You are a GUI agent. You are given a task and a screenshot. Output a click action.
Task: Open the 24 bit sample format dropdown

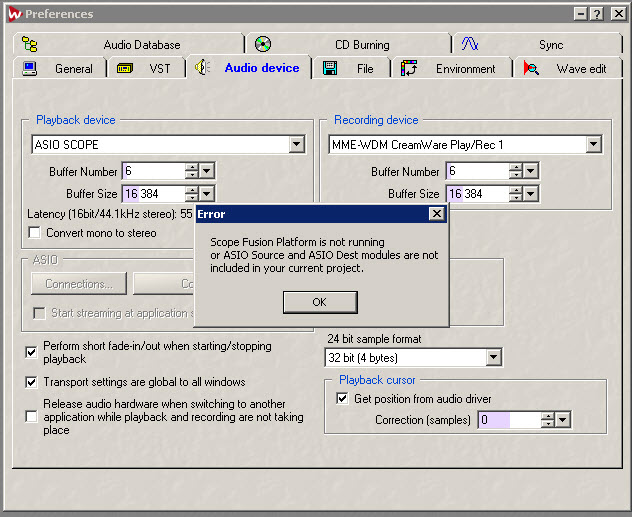click(x=493, y=358)
